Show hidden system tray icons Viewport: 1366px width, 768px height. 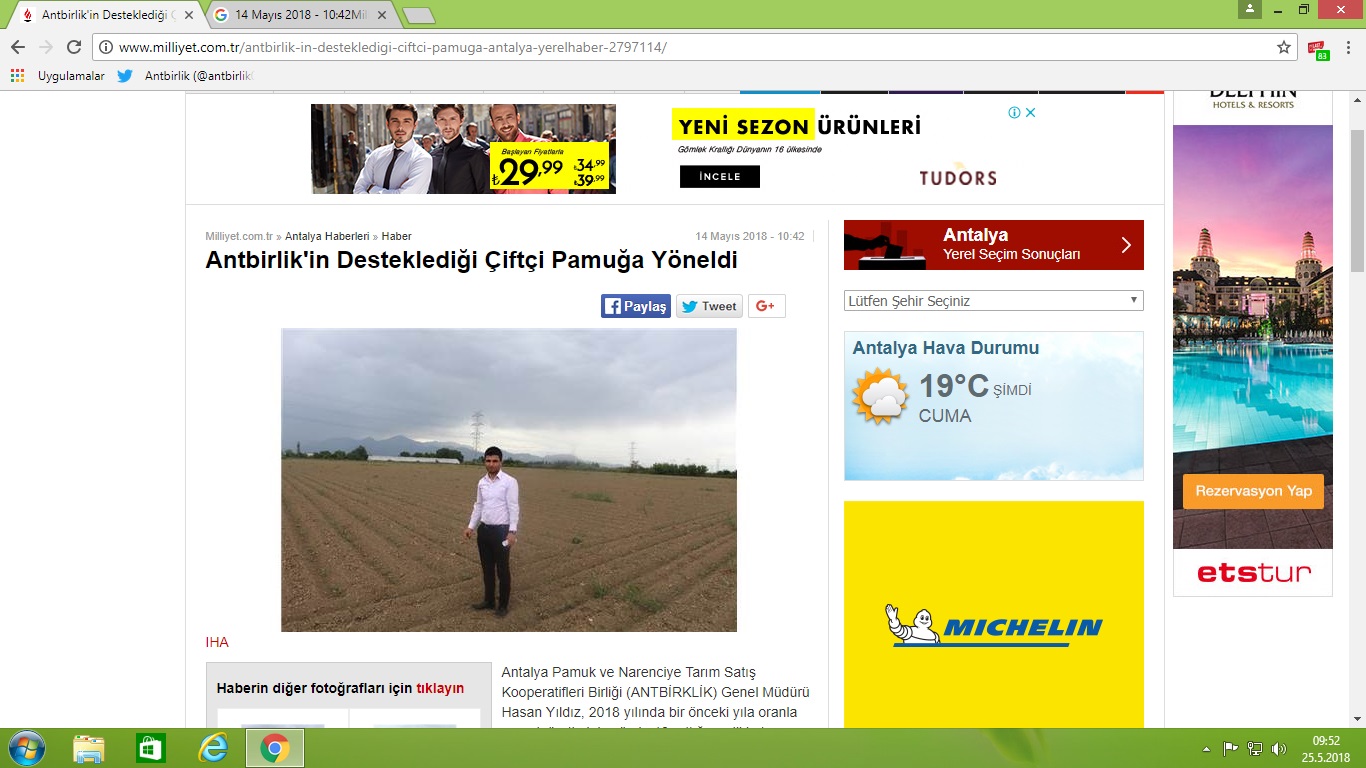click(x=1207, y=748)
